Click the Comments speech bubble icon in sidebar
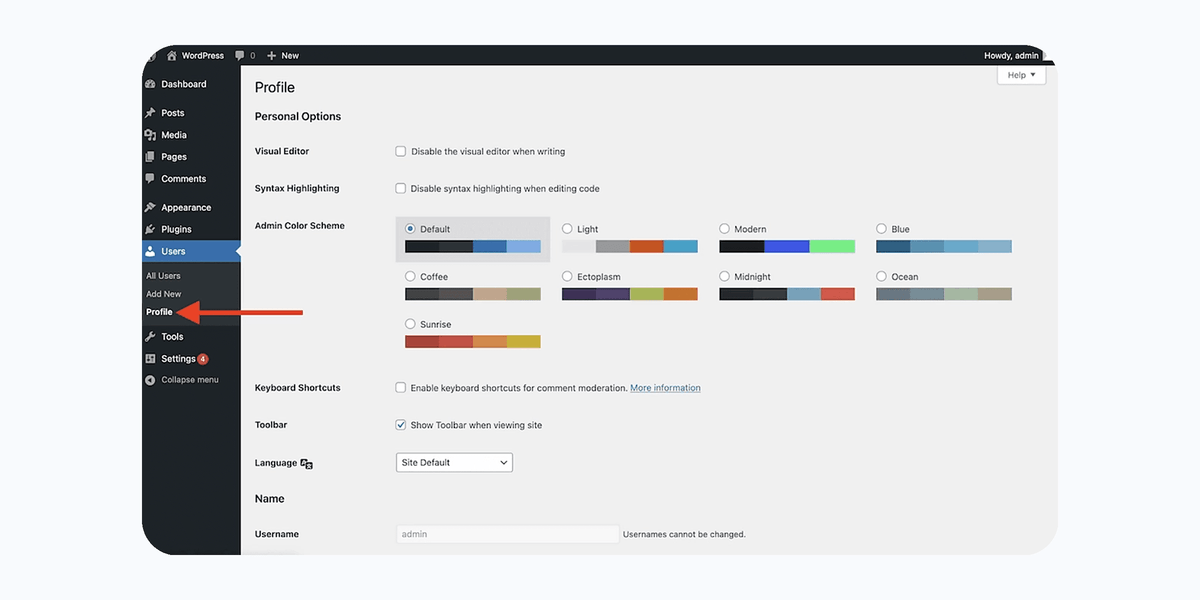The image size is (1200, 600). click(x=150, y=179)
